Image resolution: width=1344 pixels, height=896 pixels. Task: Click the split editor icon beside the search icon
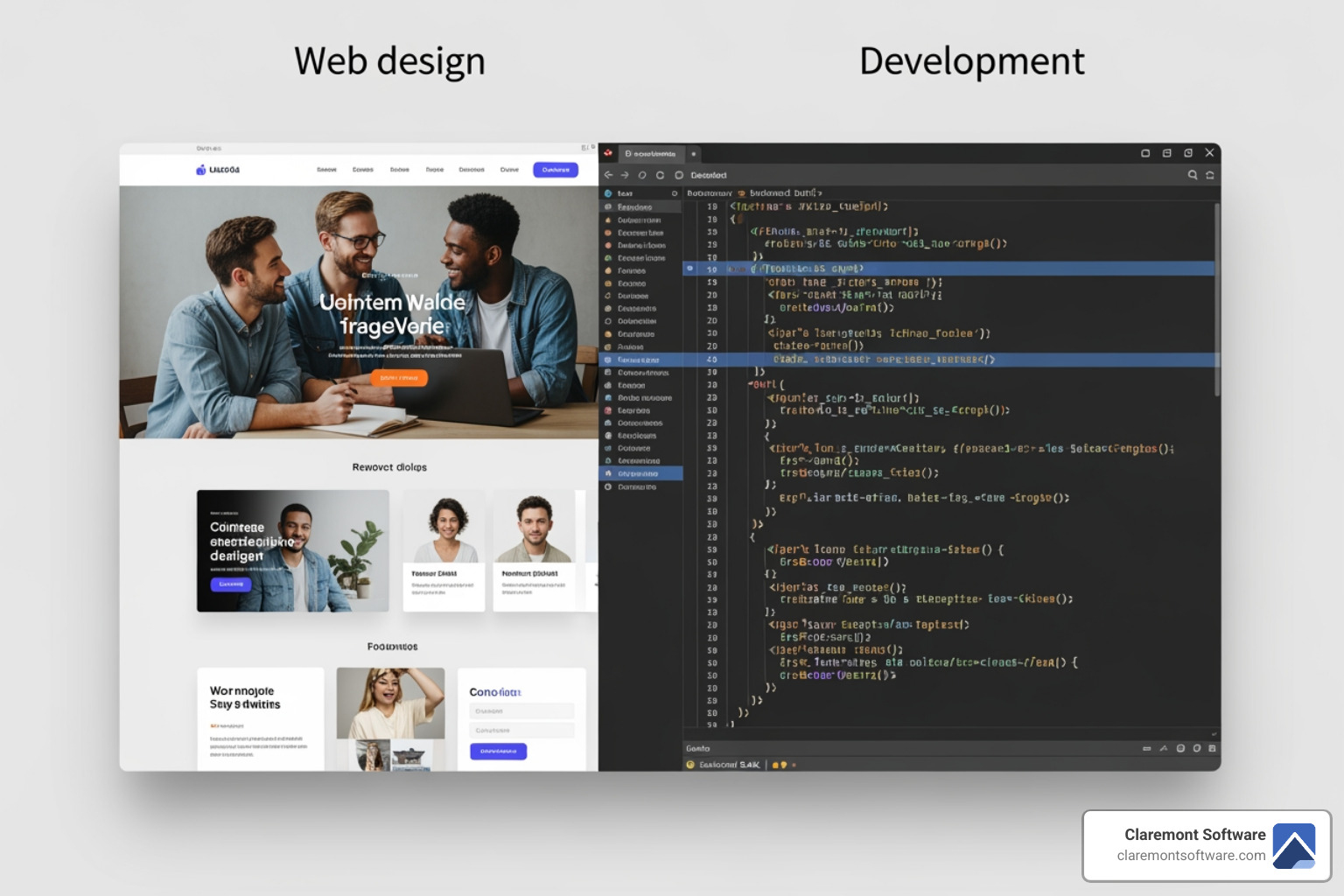(1209, 175)
